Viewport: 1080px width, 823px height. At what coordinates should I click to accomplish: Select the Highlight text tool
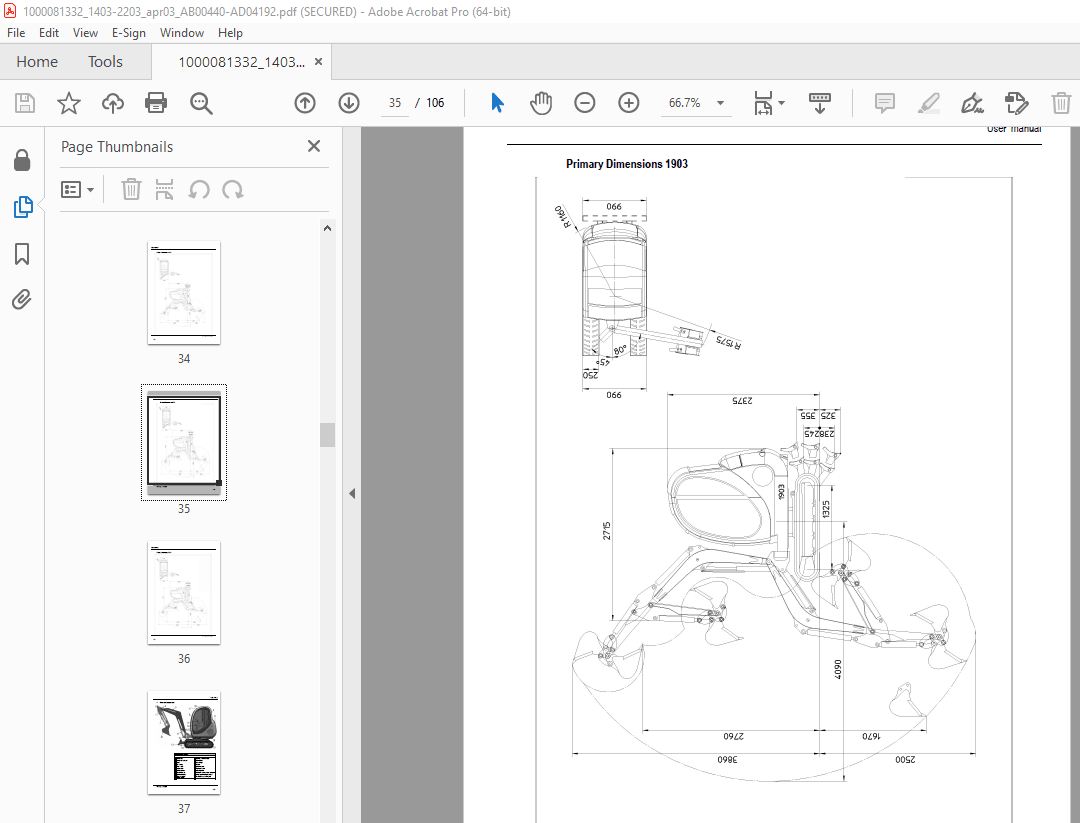pyautogui.click(x=928, y=103)
